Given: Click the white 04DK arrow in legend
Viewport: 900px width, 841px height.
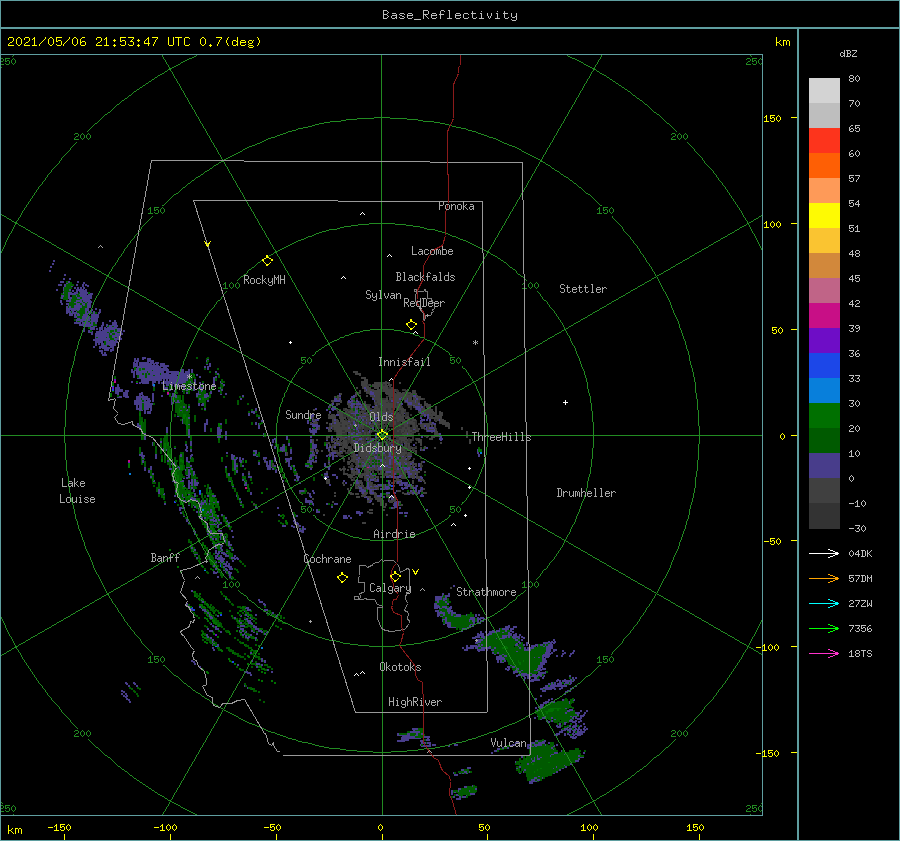Looking at the screenshot, I should 824,553.
